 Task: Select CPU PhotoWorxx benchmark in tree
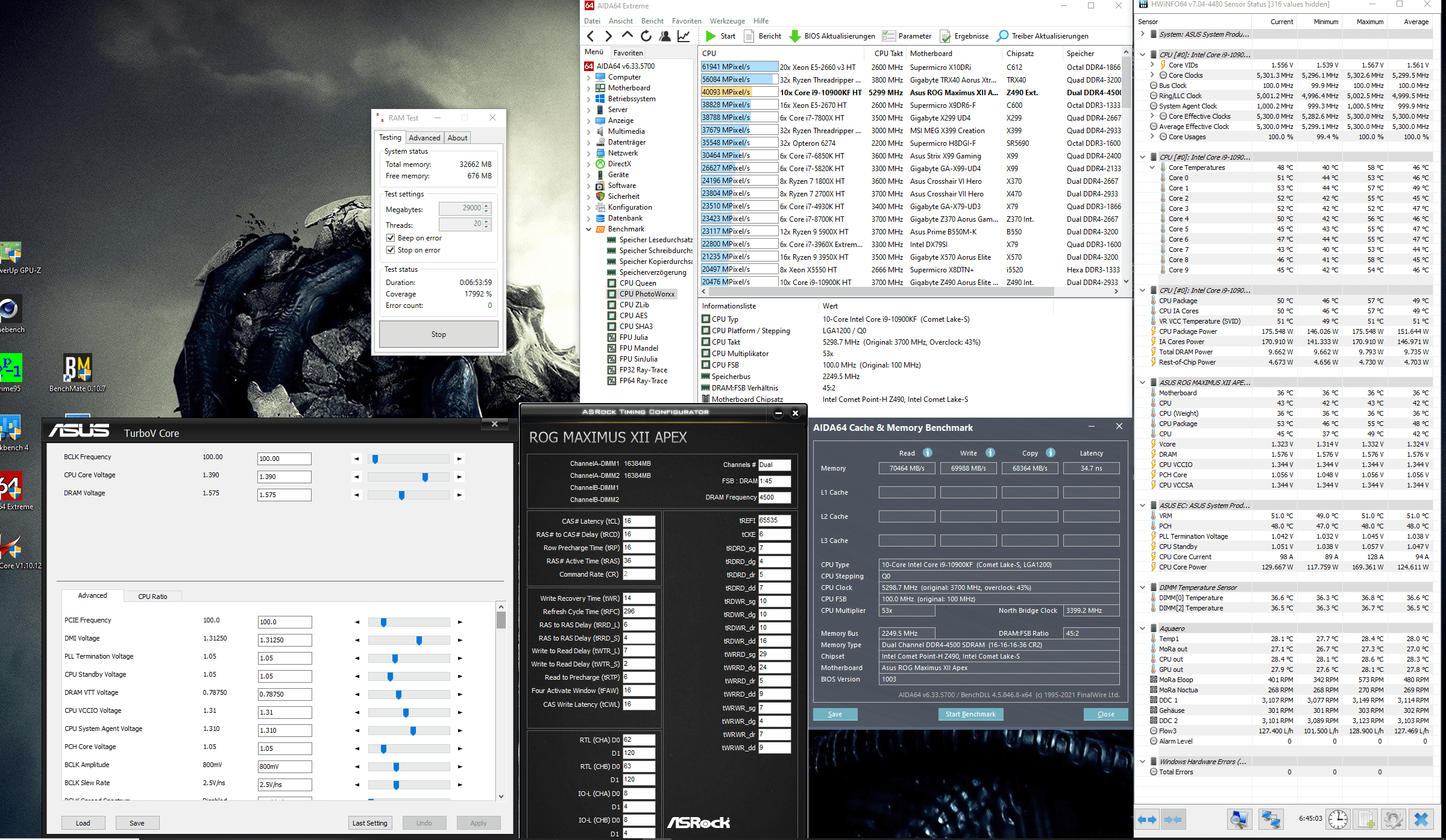pos(647,294)
